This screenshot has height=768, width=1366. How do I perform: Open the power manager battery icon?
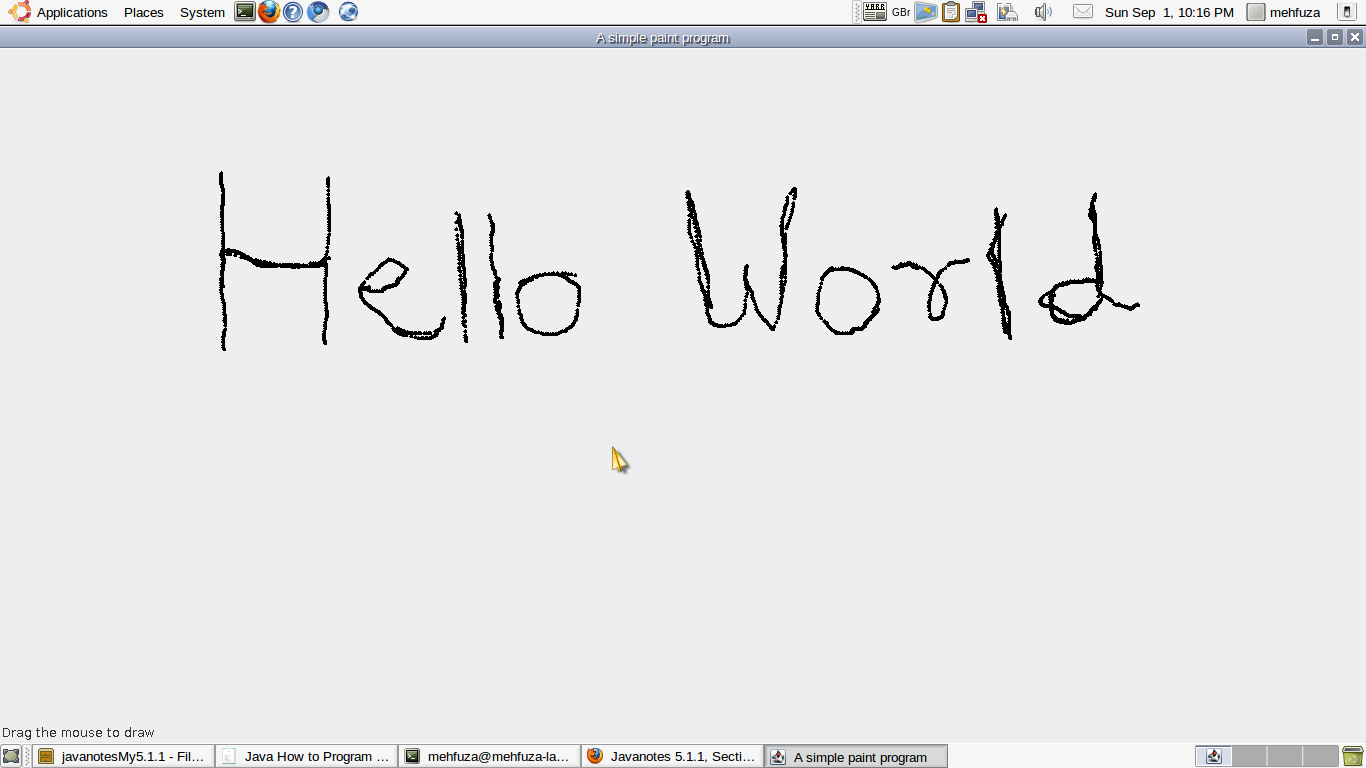(x=1007, y=12)
